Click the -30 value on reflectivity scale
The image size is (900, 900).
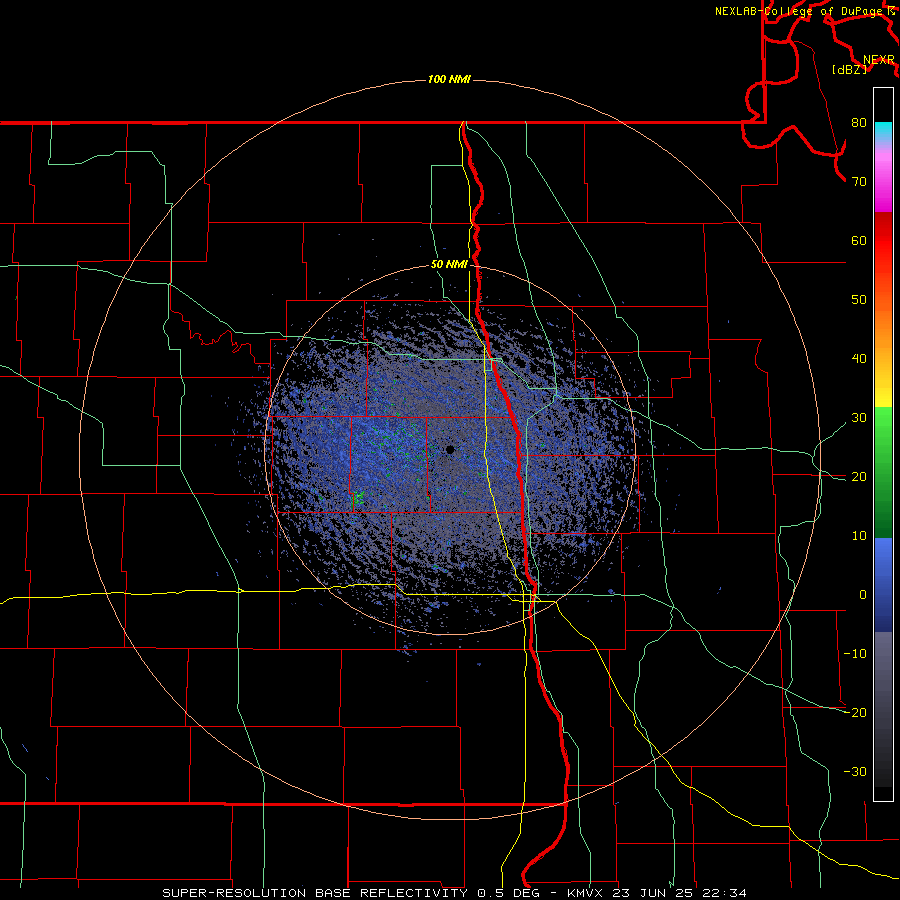[855, 772]
